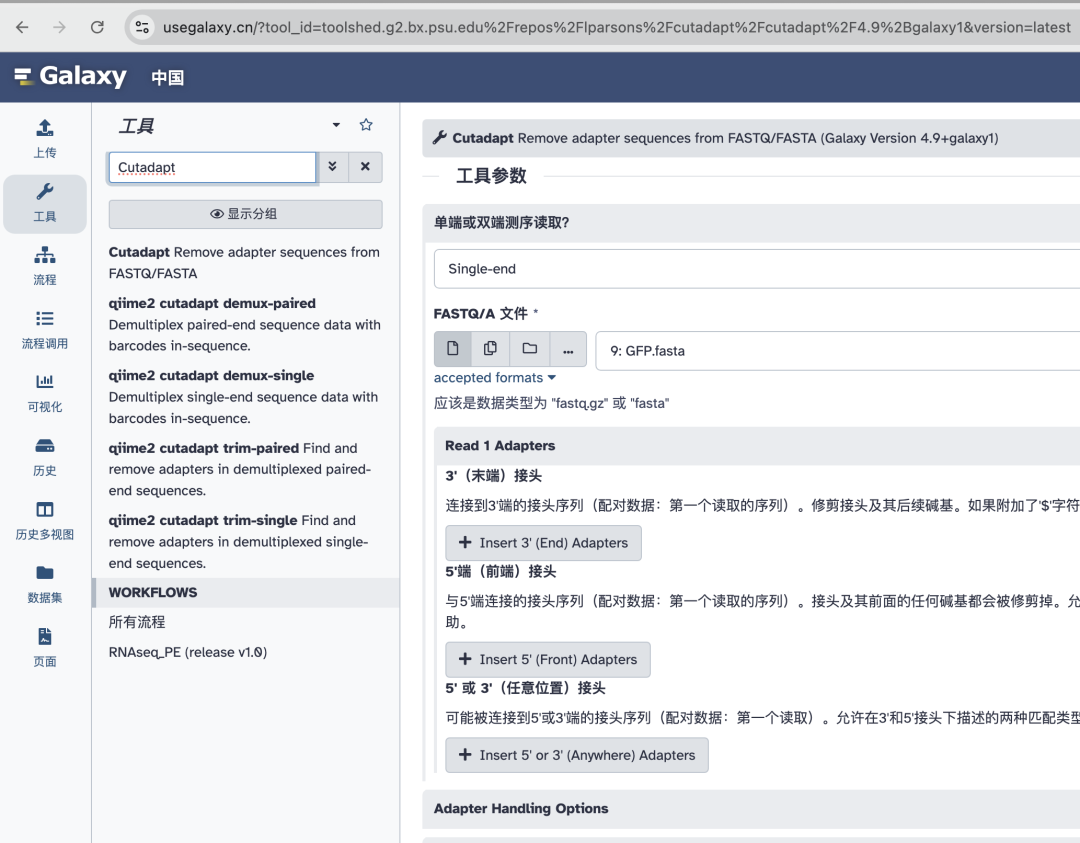Click the 工具参数 heading
Screen dimensions: 1080x843
(491, 176)
